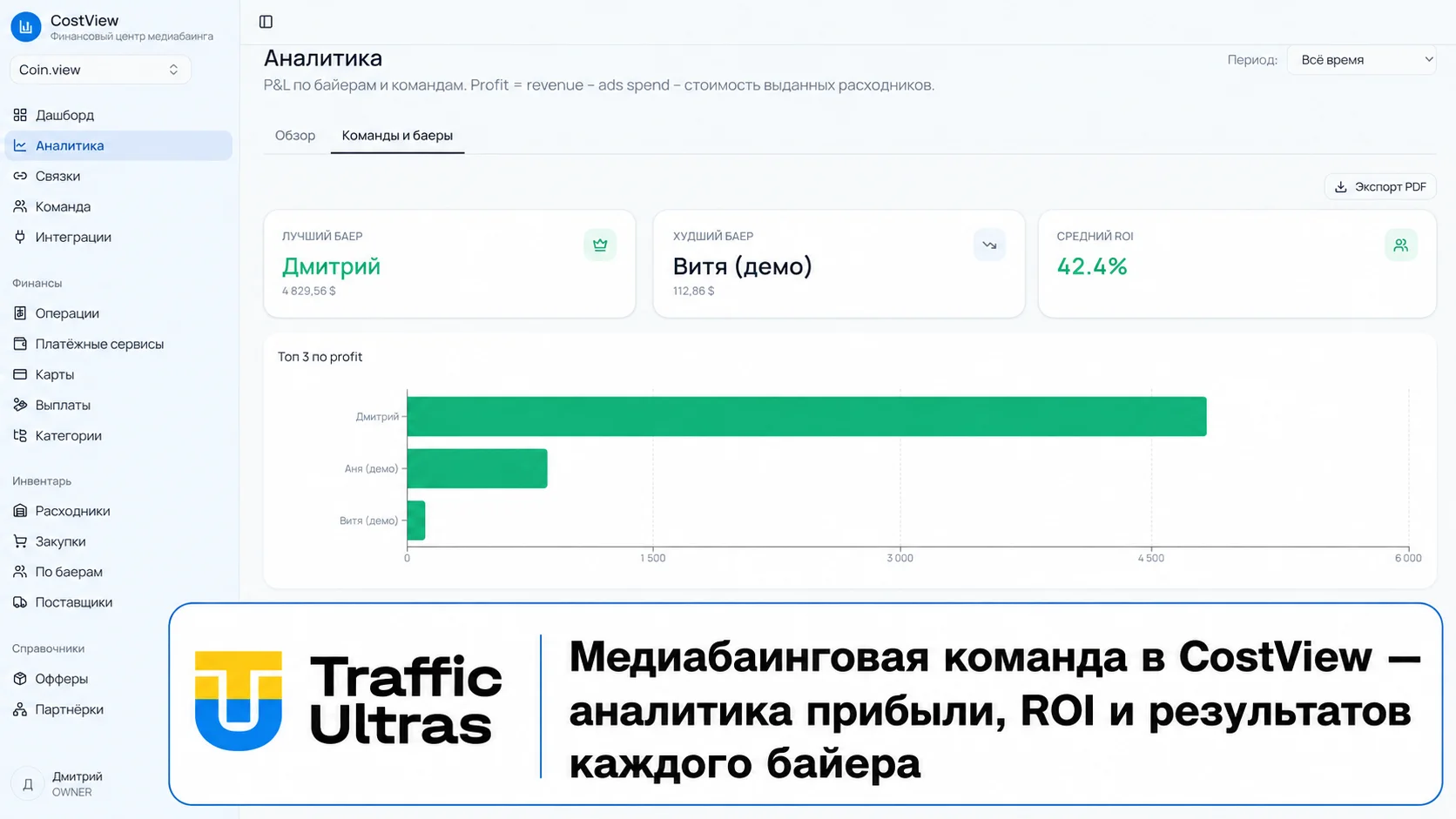Click the Операции icon in sidebar
The image size is (1456, 819).
click(x=20, y=313)
